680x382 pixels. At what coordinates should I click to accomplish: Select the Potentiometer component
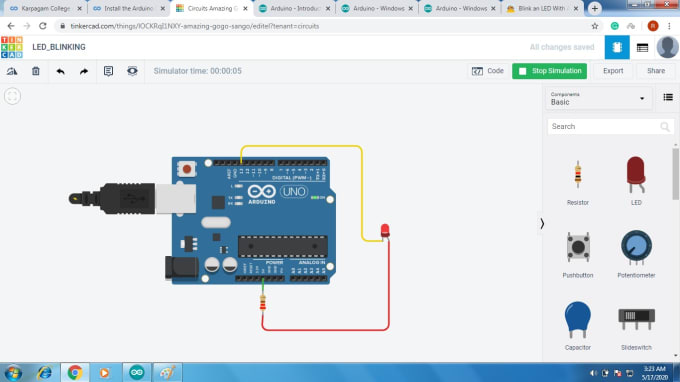(636, 255)
